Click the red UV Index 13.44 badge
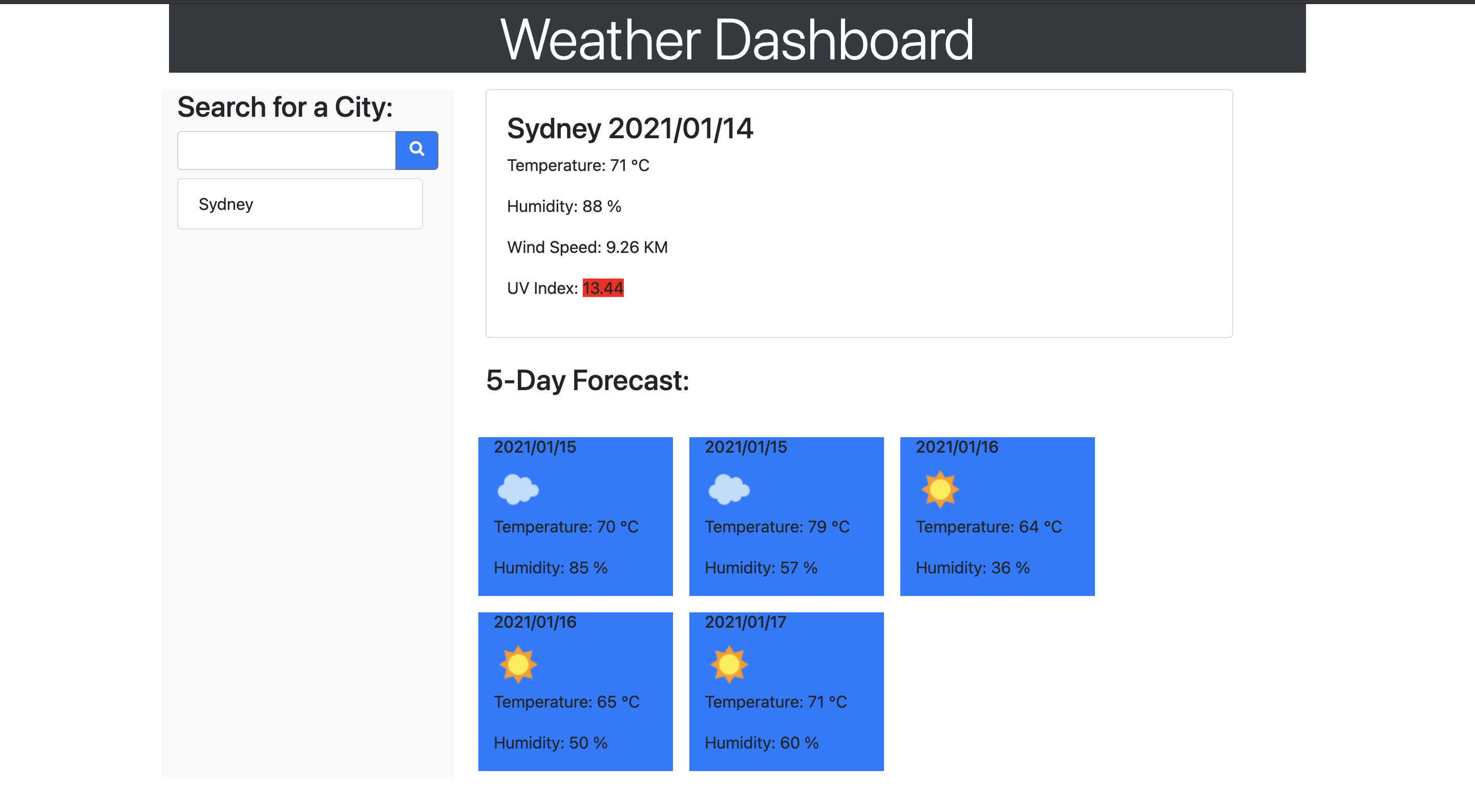Screen dimensions: 1475x812 [602, 288]
